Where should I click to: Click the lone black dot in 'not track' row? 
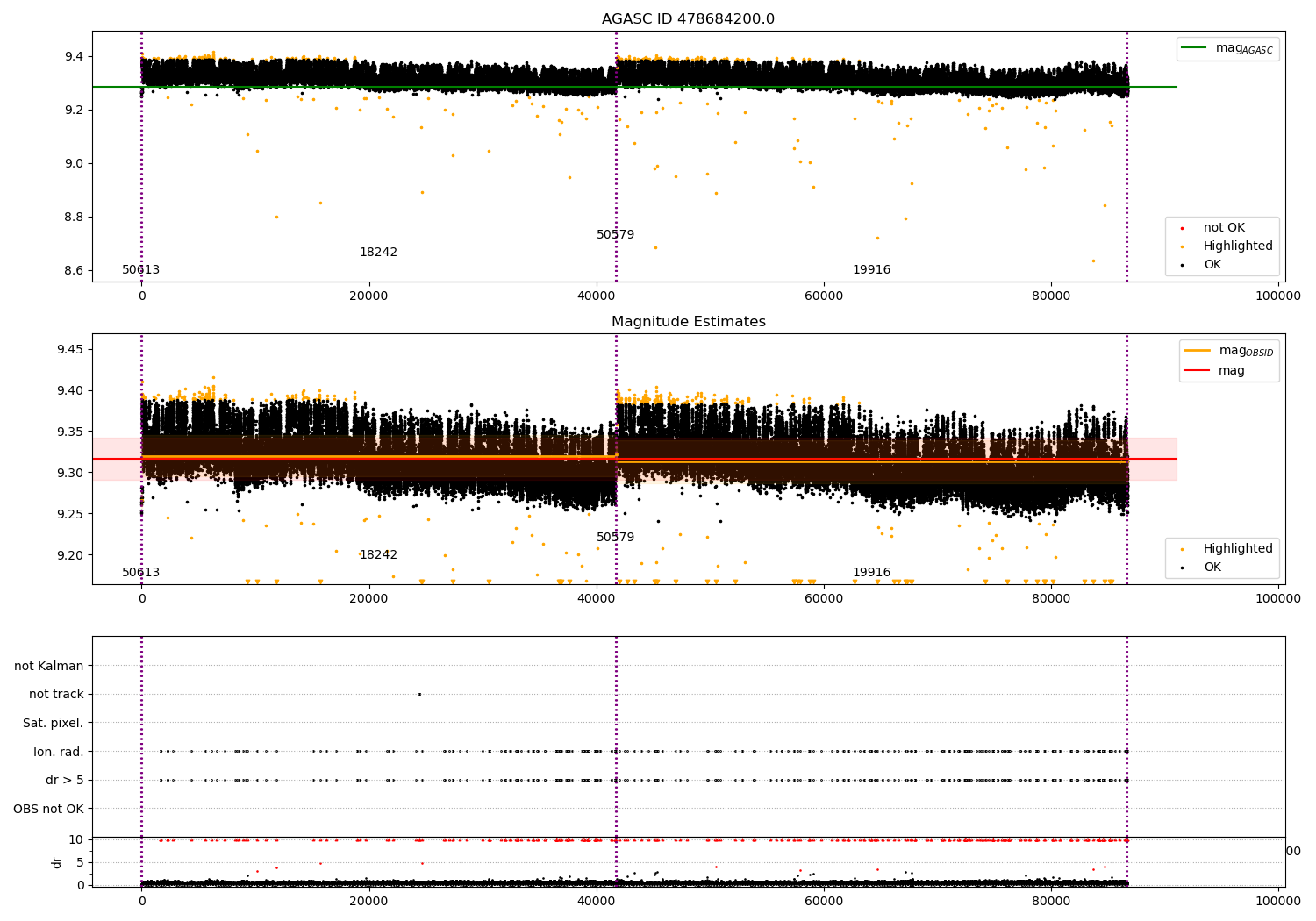click(x=419, y=694)
